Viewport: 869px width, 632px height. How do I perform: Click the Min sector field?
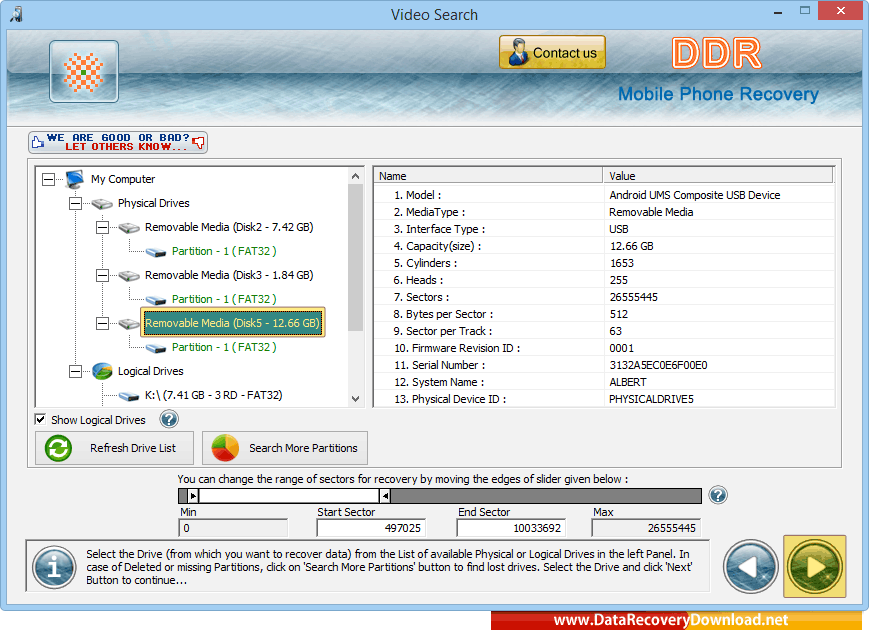(x=233, y=528)
